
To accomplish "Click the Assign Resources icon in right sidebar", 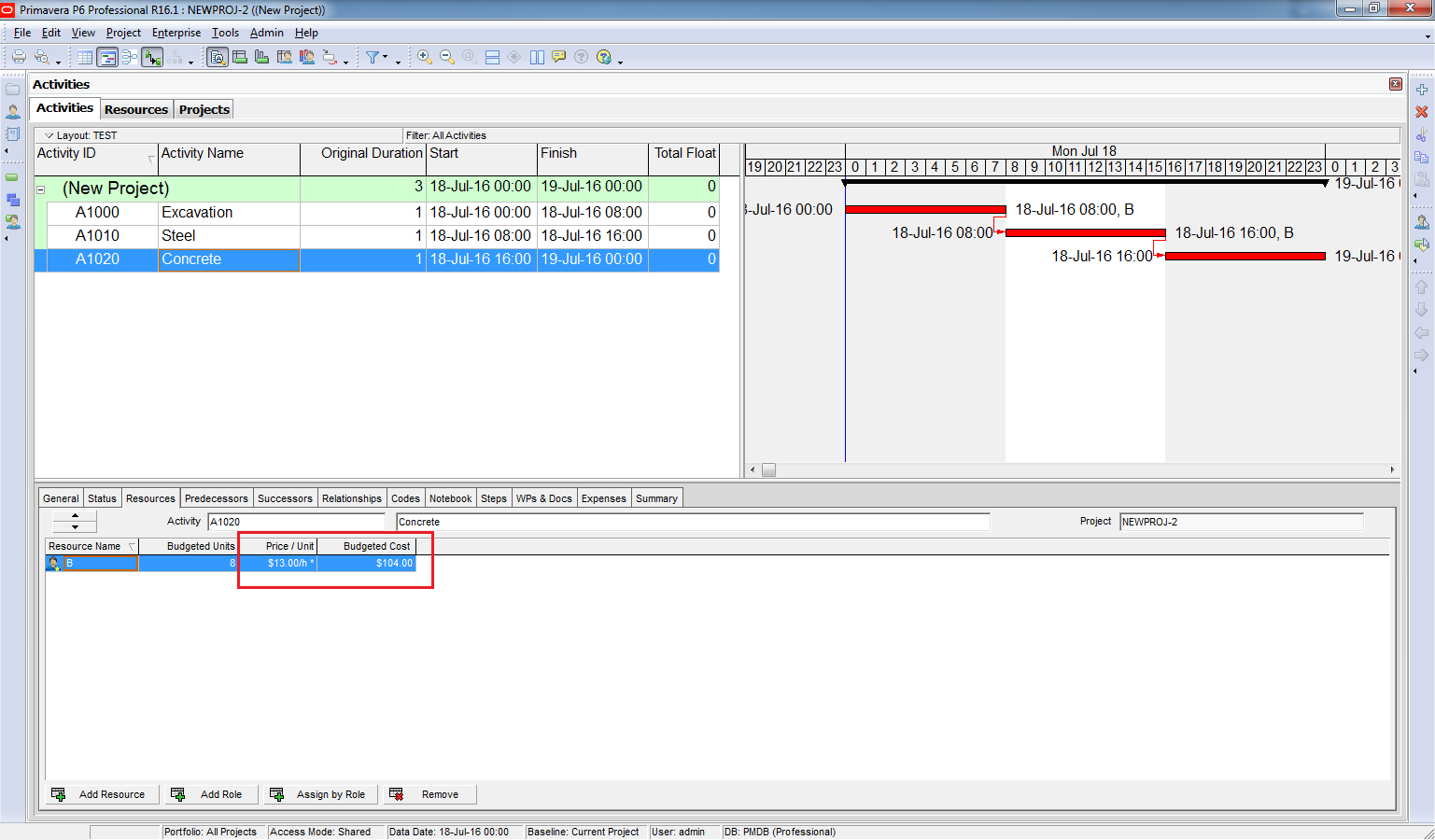I will (1421, 222).
